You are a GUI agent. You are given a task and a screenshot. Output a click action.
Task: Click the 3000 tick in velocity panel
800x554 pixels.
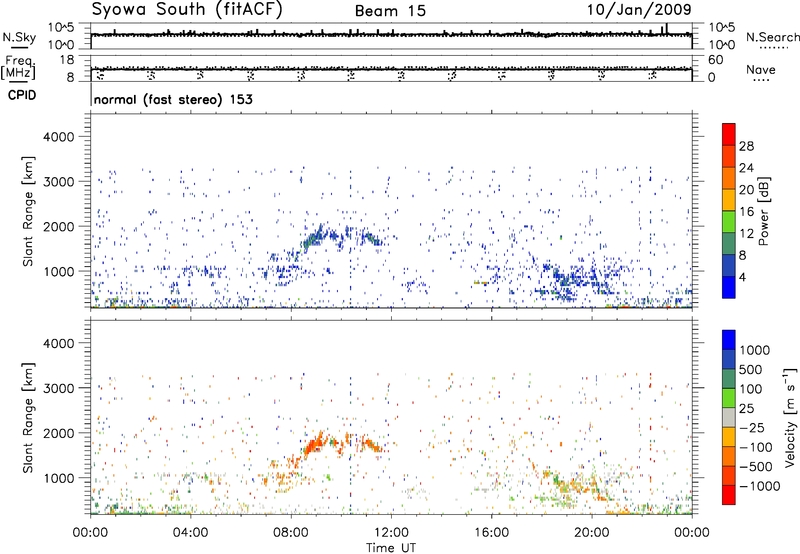pos(58,388)
